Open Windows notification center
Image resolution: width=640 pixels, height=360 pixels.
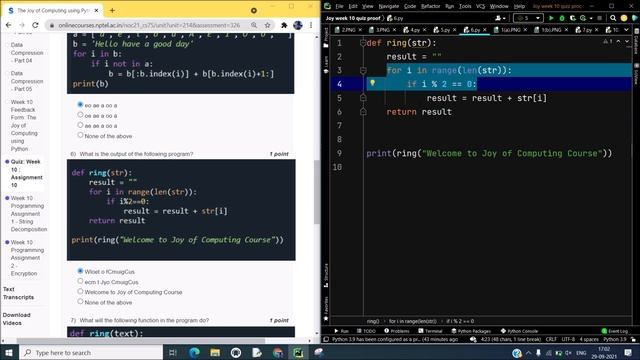[x=628, y=352]
